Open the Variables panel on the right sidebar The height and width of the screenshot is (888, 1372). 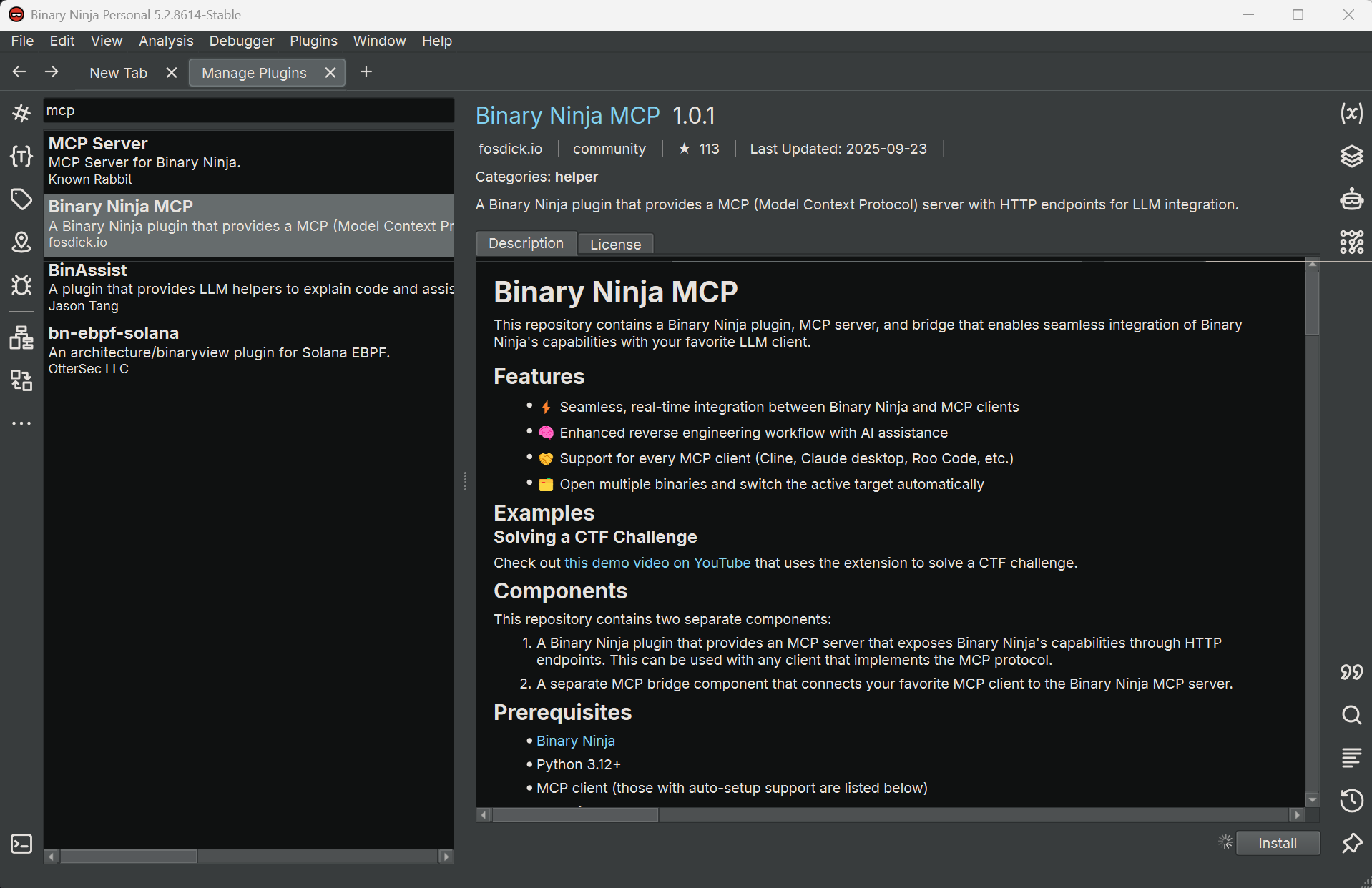[x=1352, y=113]
